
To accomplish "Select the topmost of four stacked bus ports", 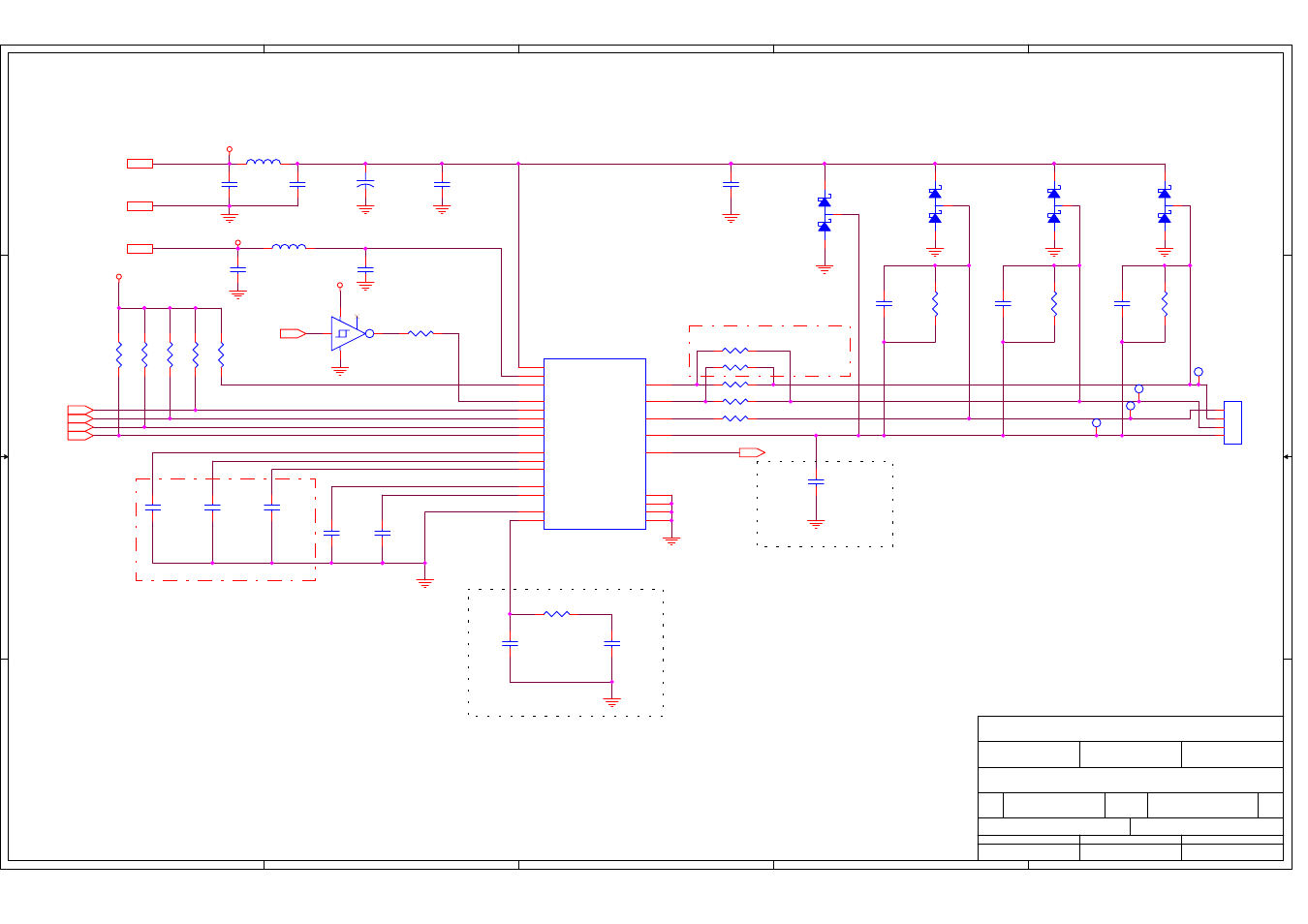I will (80, 410).
